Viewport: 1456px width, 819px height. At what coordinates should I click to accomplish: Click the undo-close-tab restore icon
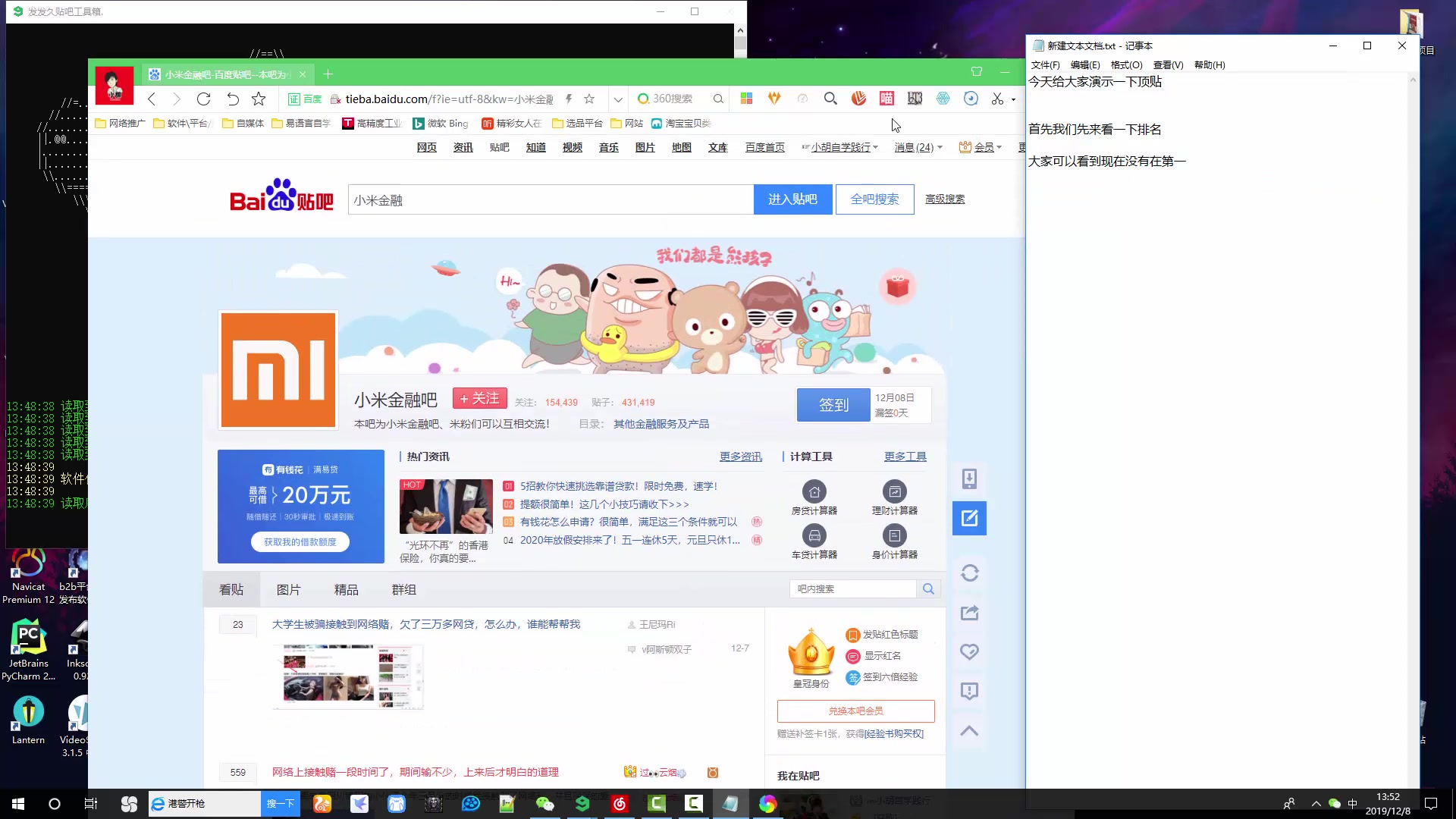click(232, 99)
